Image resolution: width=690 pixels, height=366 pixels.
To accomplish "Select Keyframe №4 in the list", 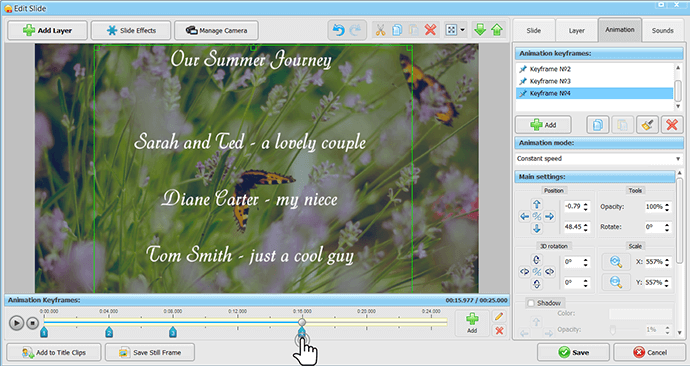I will (x=594, y=93).
